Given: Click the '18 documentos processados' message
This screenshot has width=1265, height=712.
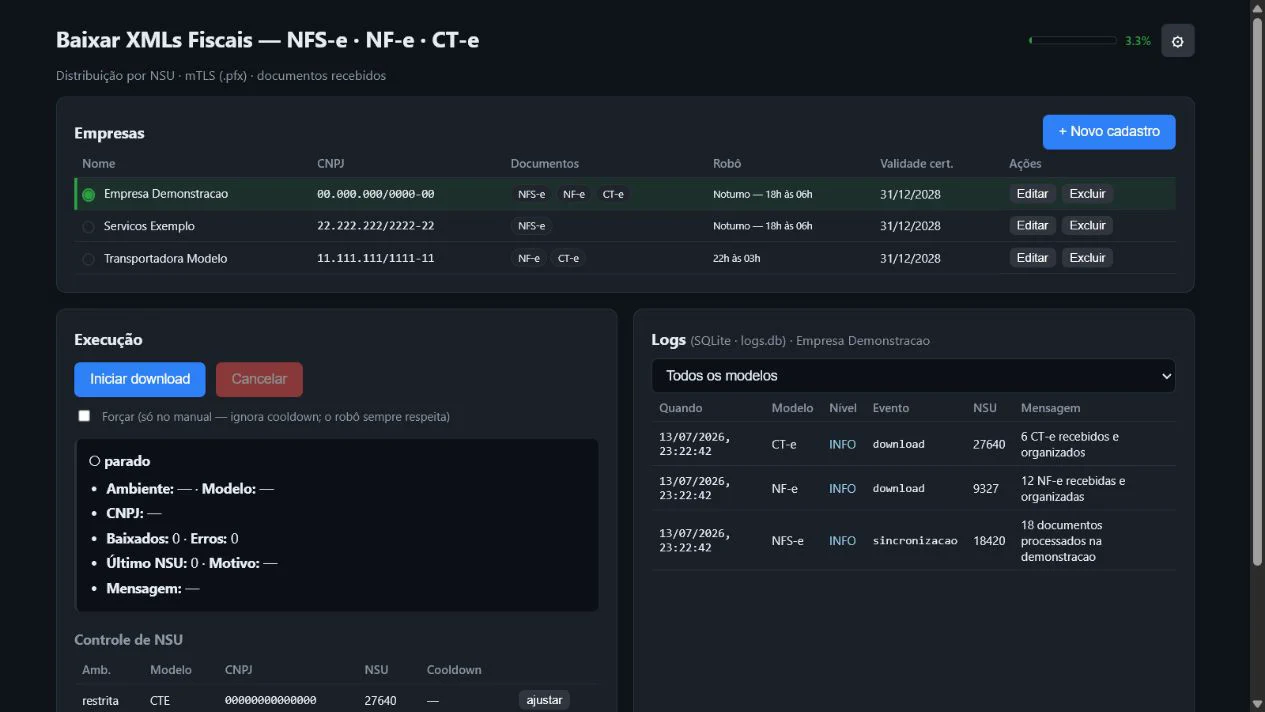Looking at the screenshot, I should 1062,541.
